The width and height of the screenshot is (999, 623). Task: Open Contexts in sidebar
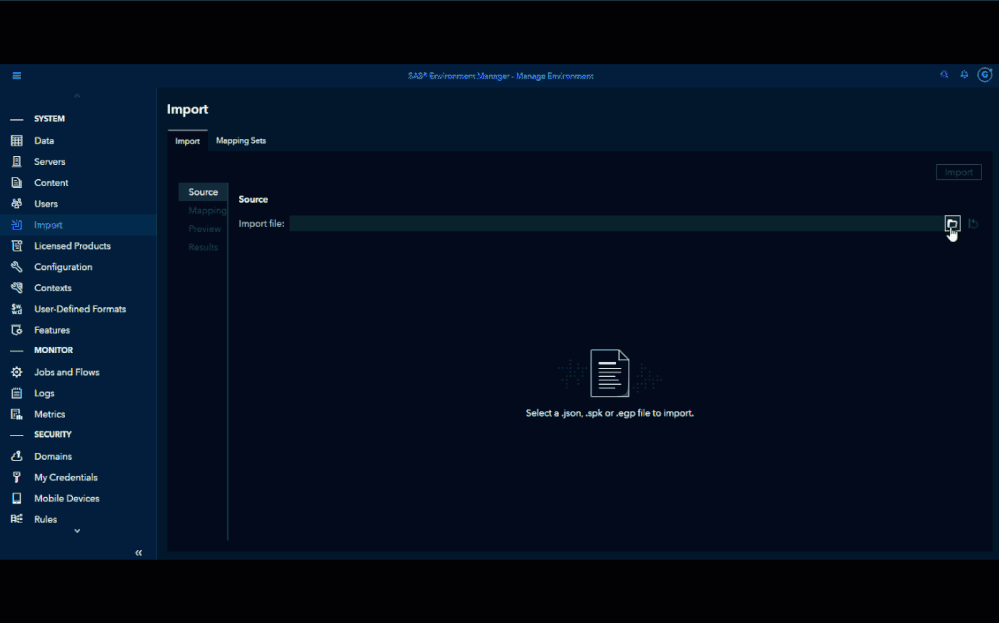(x=53, y=288)
